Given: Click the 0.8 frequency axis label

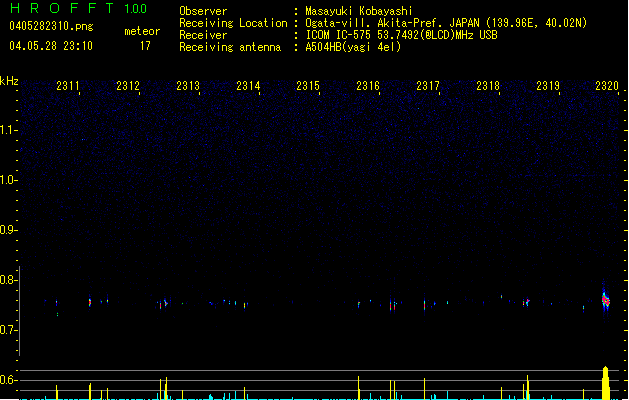Looking at the screenshot, I should point(8,280).
